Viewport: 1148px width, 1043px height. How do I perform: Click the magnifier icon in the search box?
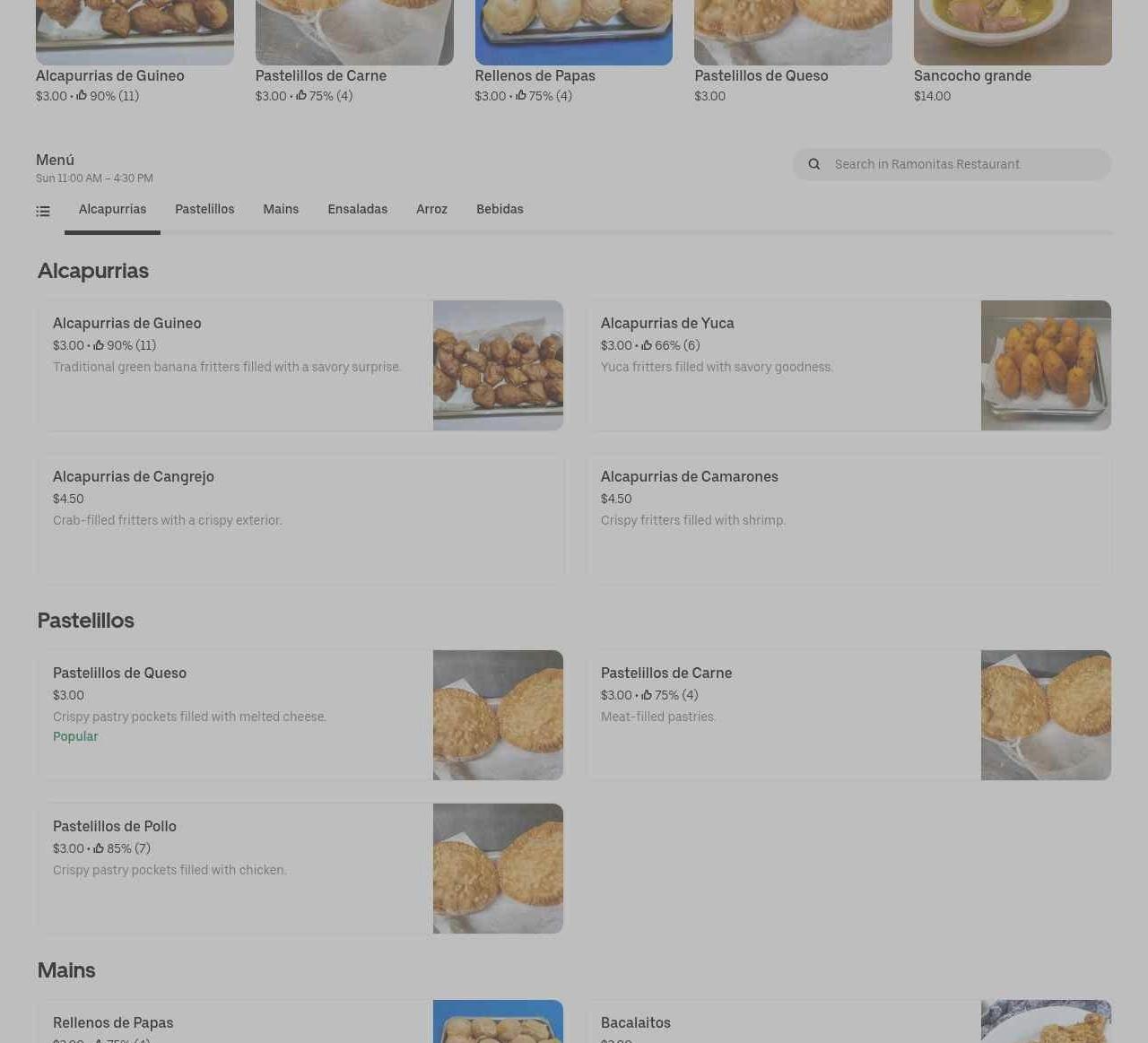(814, 164)
